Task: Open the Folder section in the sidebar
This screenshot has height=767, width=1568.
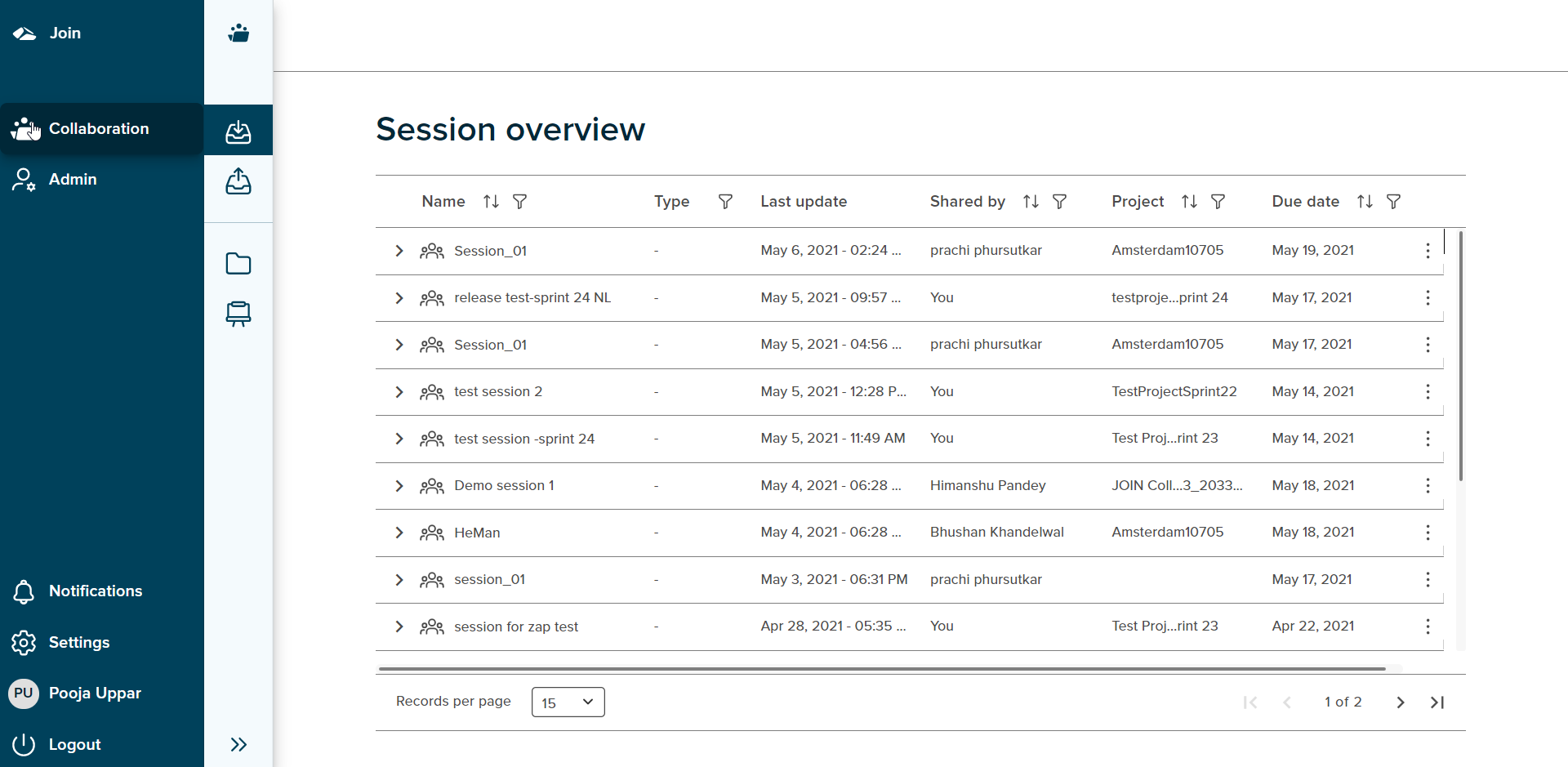Action: tap(238, 263)
